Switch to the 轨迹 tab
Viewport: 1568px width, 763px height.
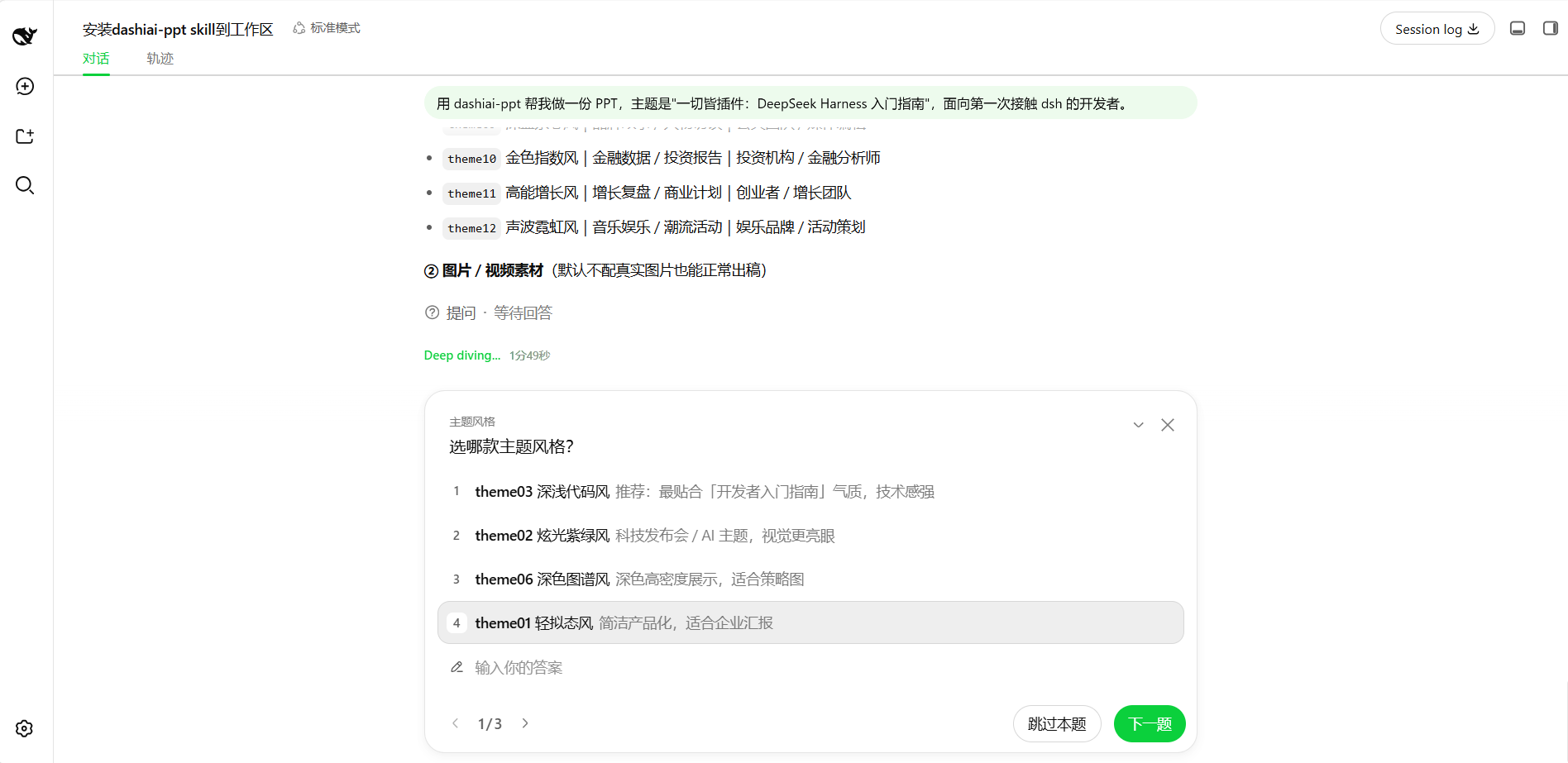(160, 59)
